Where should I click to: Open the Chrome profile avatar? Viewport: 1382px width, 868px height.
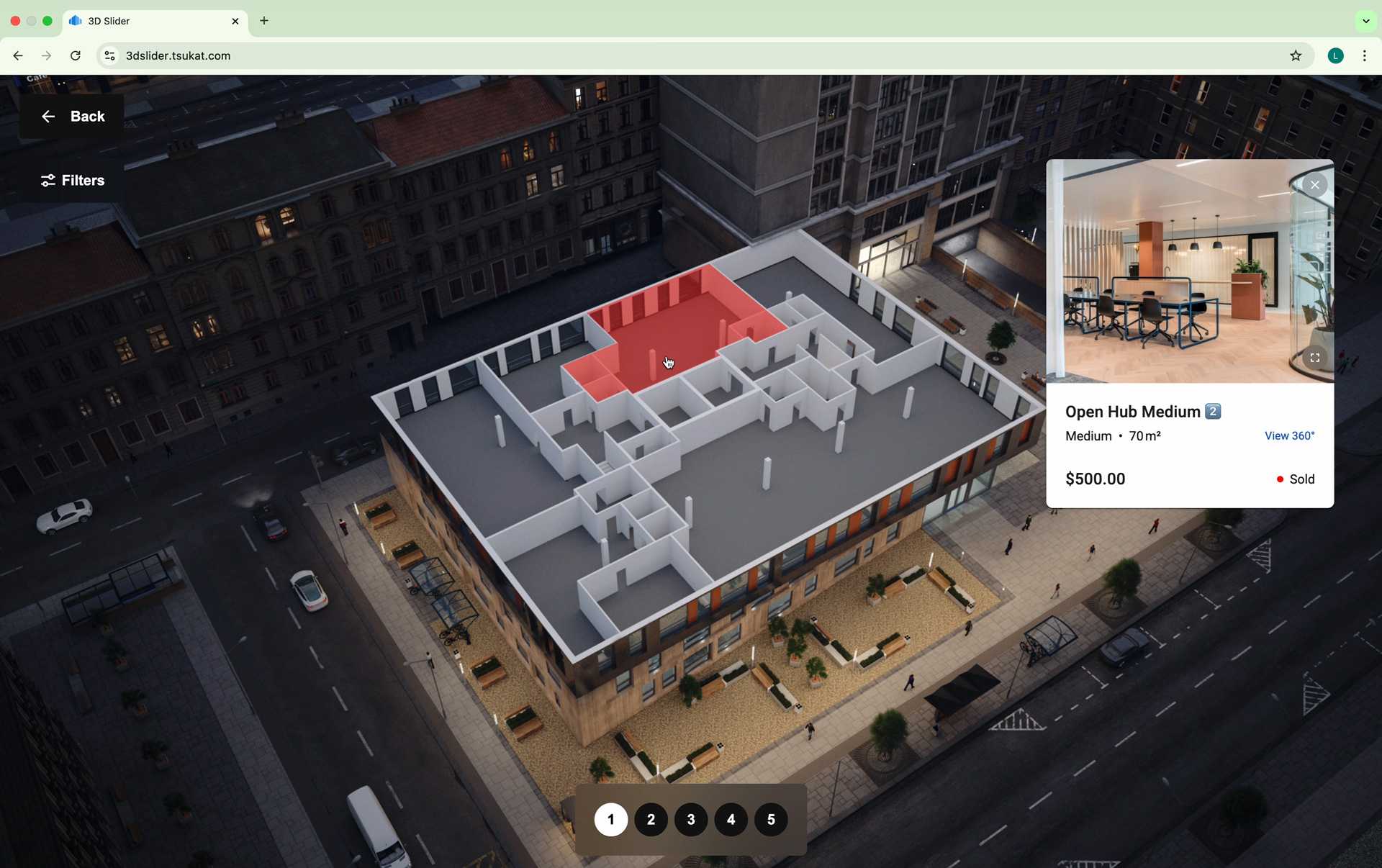click(1336, 56)
